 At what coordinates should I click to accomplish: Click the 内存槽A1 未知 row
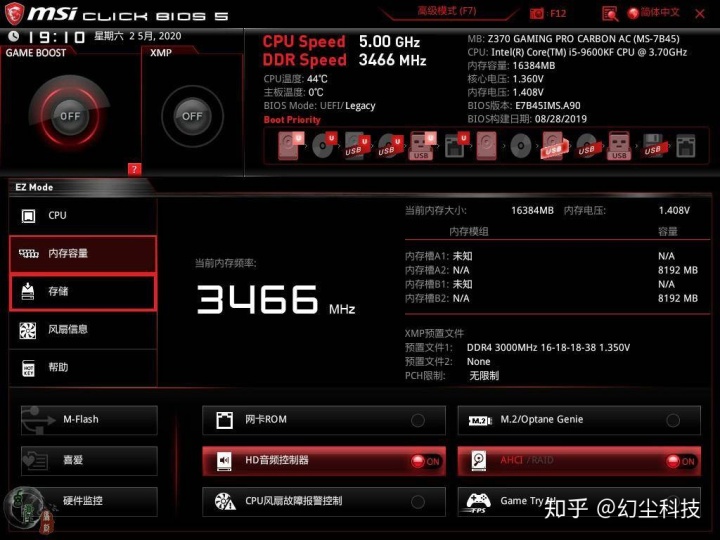[551, 256]
